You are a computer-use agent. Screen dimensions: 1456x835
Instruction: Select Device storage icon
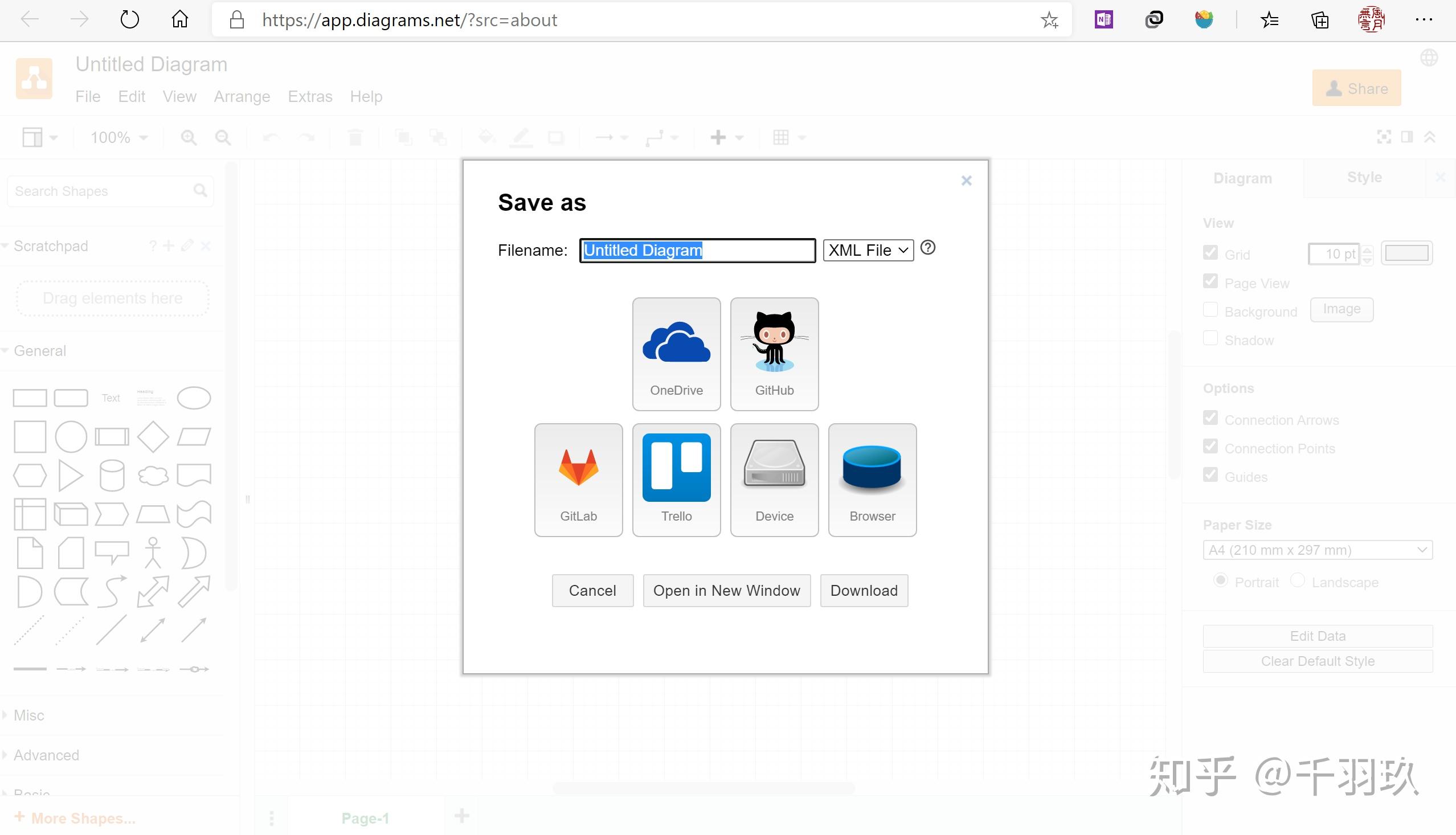774,480
